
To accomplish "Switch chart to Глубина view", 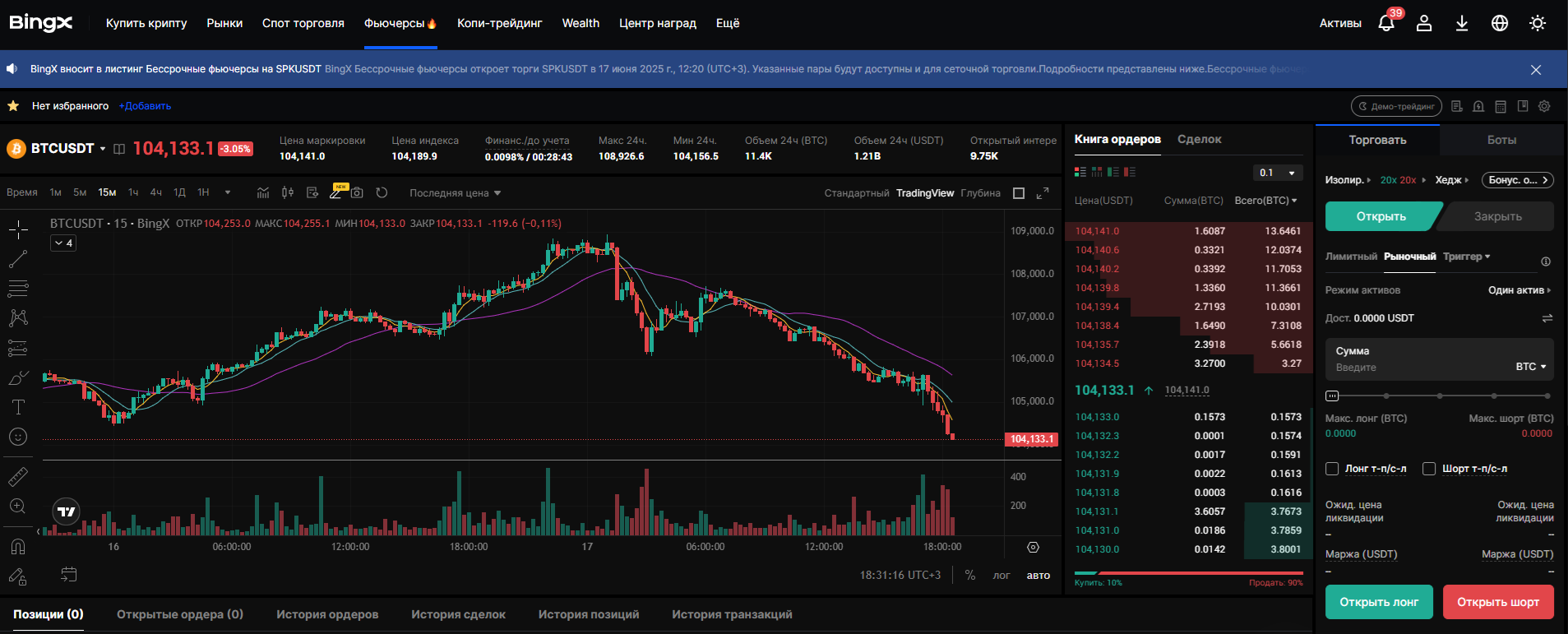I will pos(980,193).
